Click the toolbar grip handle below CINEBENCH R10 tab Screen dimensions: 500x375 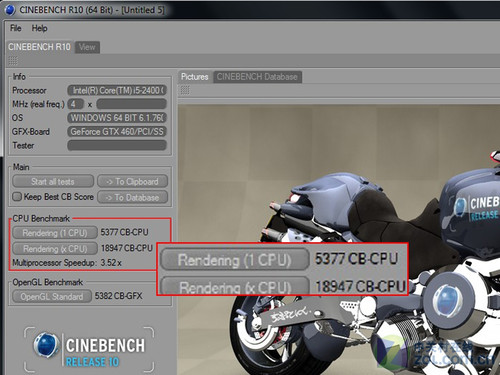click(13, 61)
